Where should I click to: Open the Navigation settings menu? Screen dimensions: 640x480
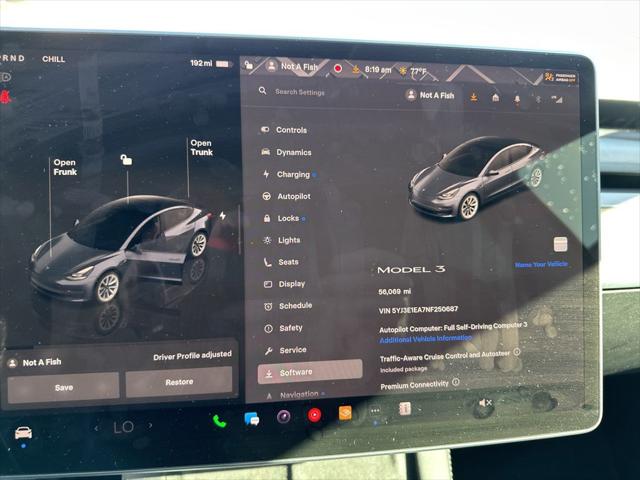click(295, 394)
